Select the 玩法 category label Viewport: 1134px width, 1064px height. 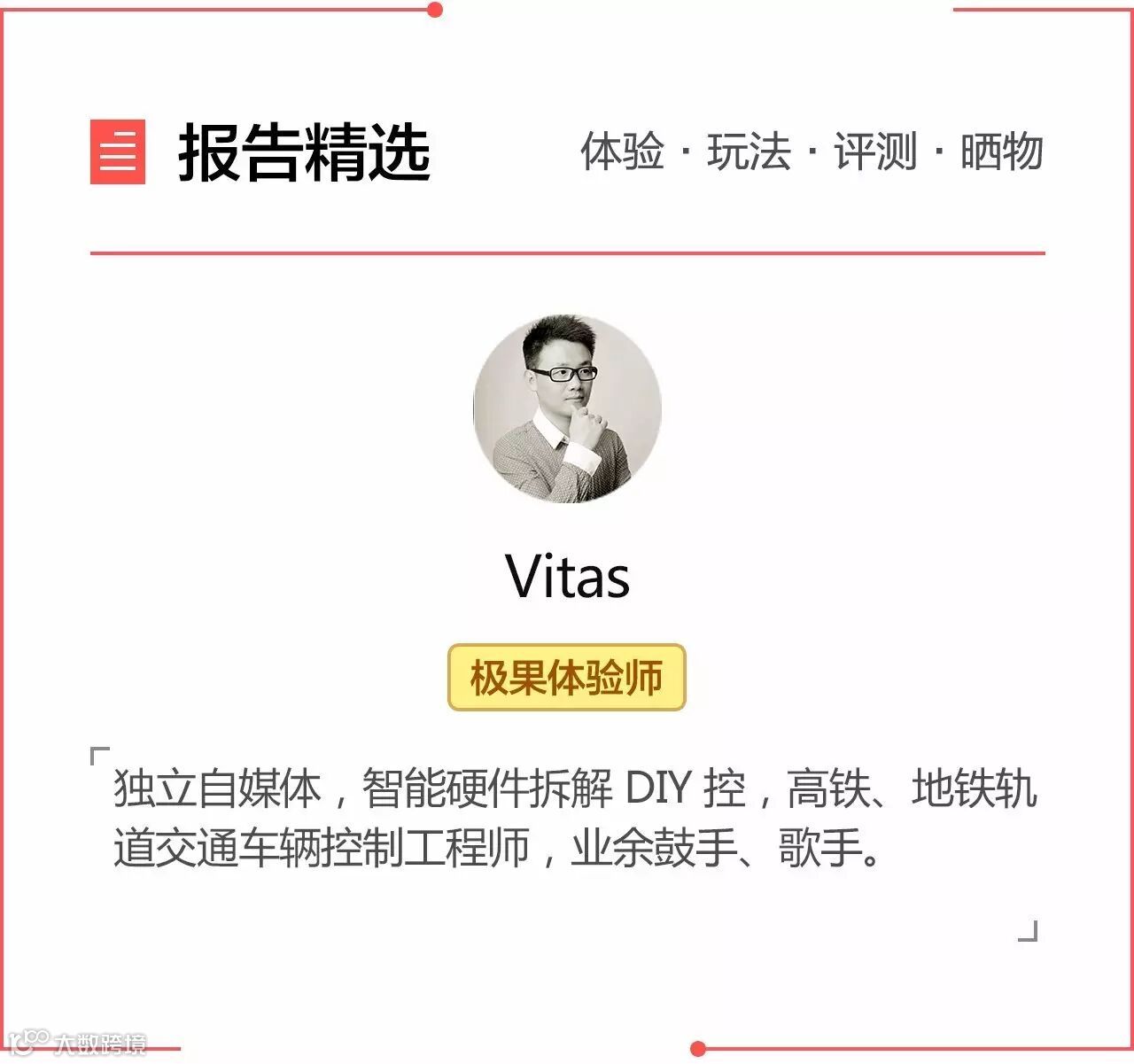(x=749, y=151)
